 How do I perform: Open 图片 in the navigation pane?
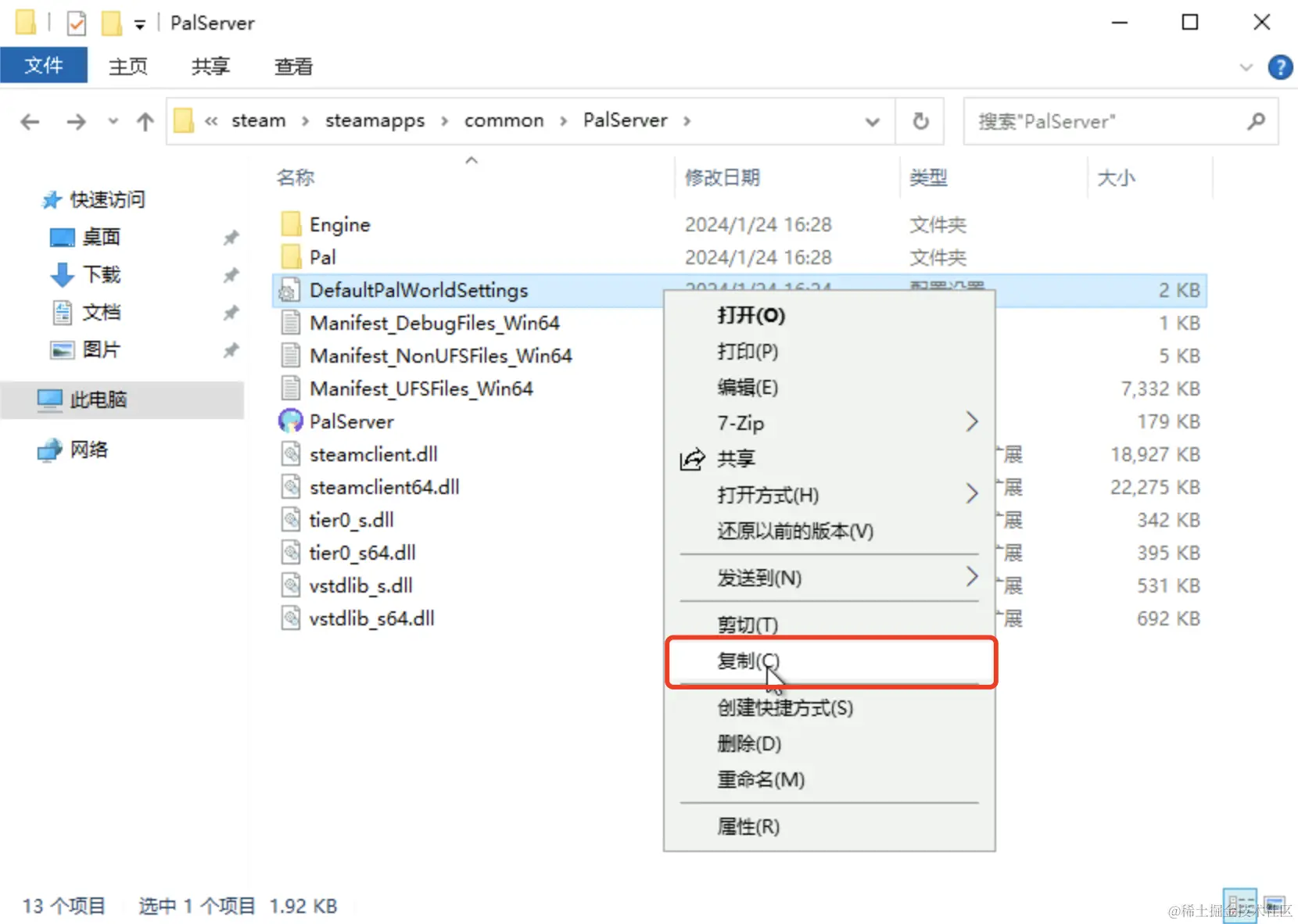[102, 349]
